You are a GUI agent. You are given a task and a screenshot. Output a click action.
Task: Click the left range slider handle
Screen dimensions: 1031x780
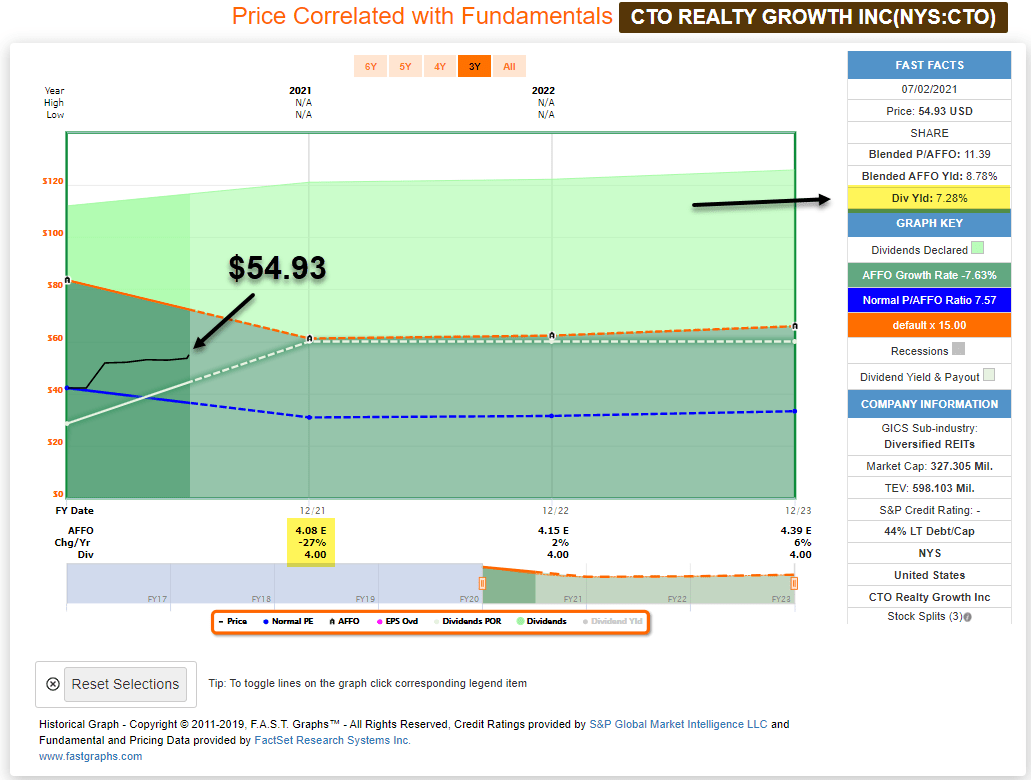click(x=482, y=583)
